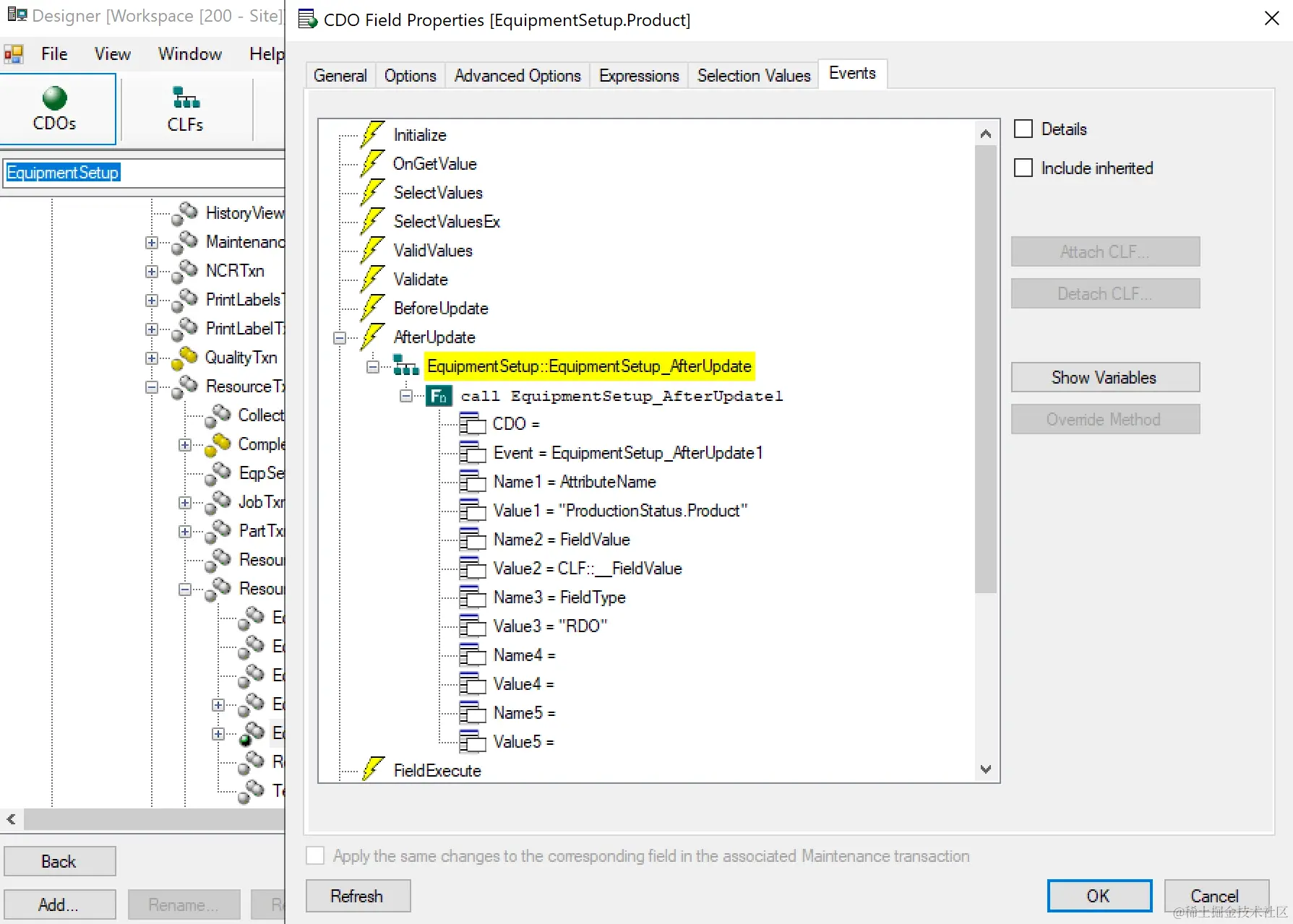Click the ValidValues event lightning icon
The height and width of the screenshot is (924, 1293).
(x=373, y=250)
